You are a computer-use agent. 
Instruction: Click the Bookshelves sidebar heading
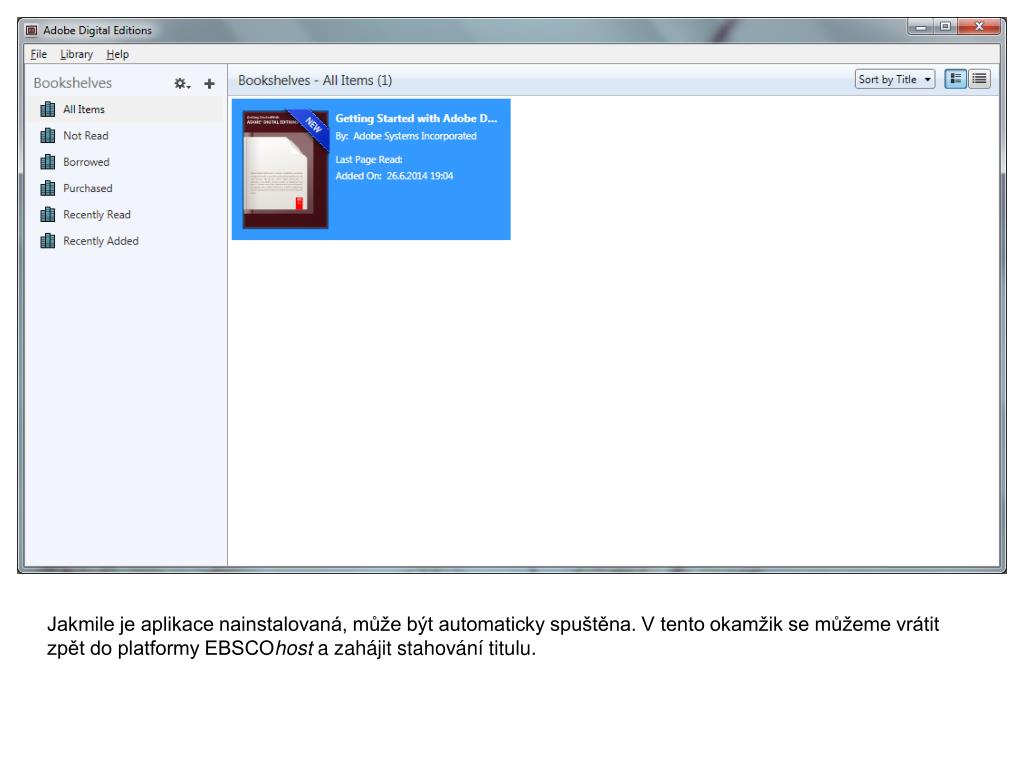click(72, 83)
